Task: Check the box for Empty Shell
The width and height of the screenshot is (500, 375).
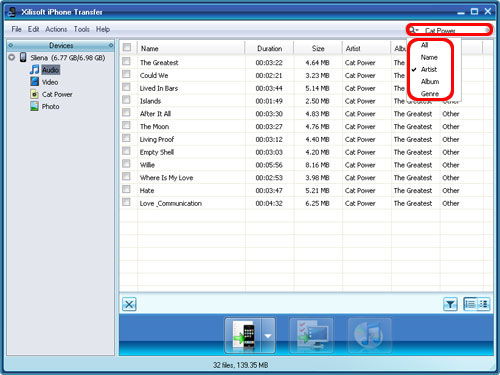Action: tap(126, 151)
